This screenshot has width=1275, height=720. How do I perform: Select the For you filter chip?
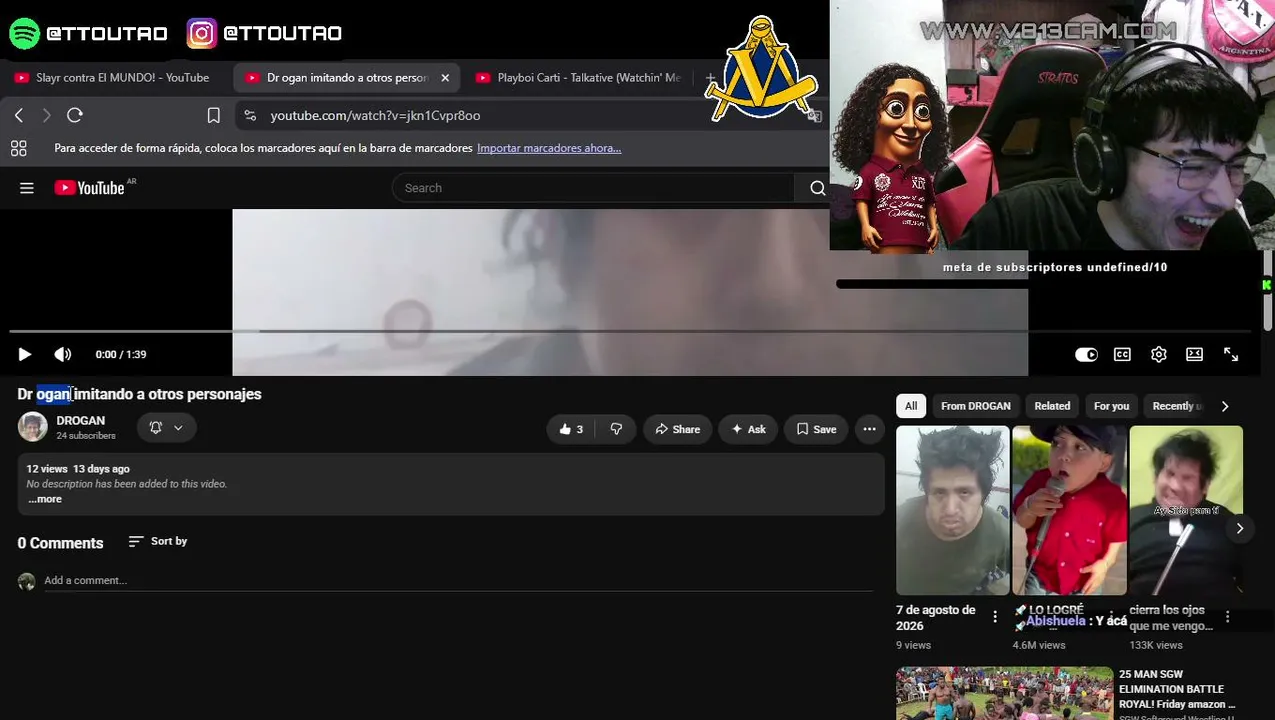click(1111, 406)
